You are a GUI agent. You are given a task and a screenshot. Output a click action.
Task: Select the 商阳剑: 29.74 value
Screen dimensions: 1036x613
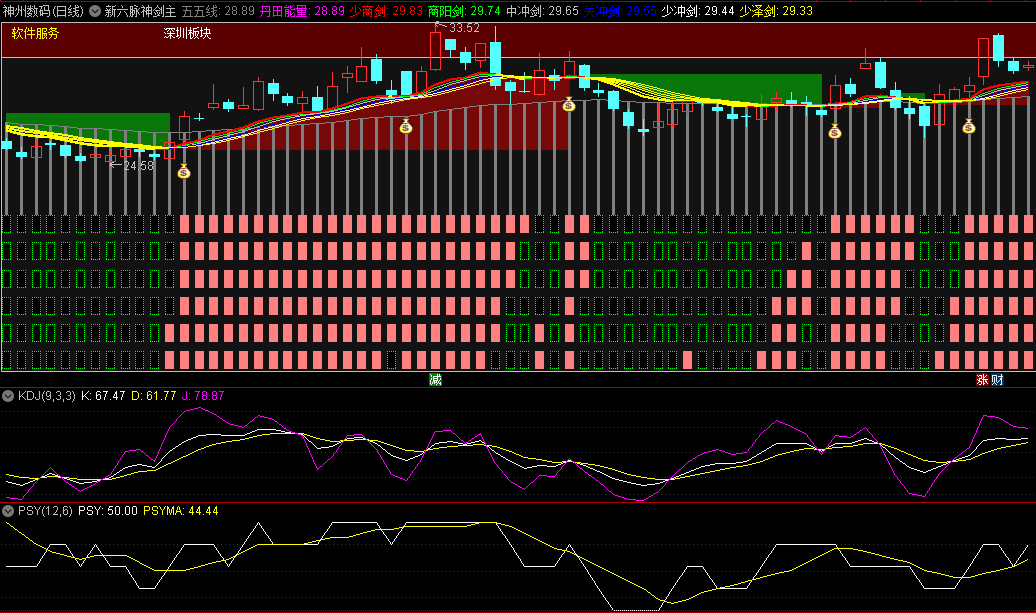coord(464,11)
